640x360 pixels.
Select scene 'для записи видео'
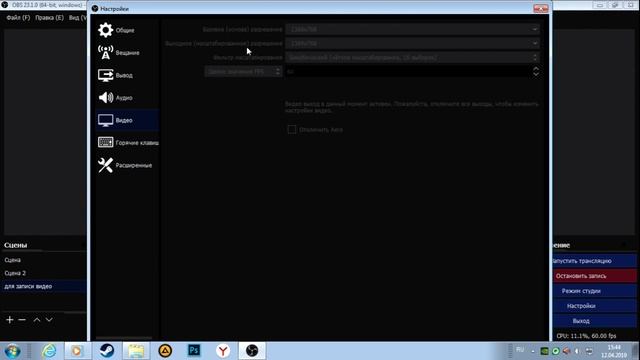[43, 287]
